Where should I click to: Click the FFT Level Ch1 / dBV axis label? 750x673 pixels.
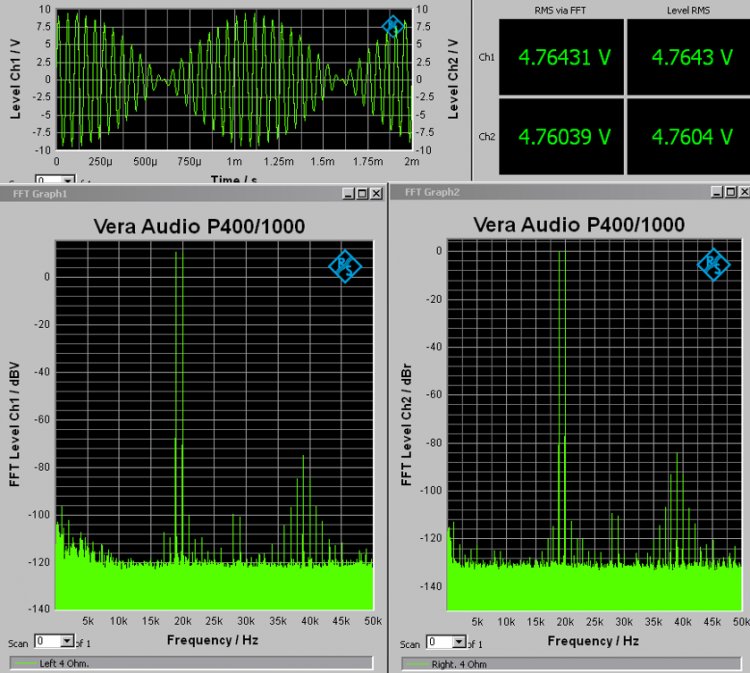(14, 424)
